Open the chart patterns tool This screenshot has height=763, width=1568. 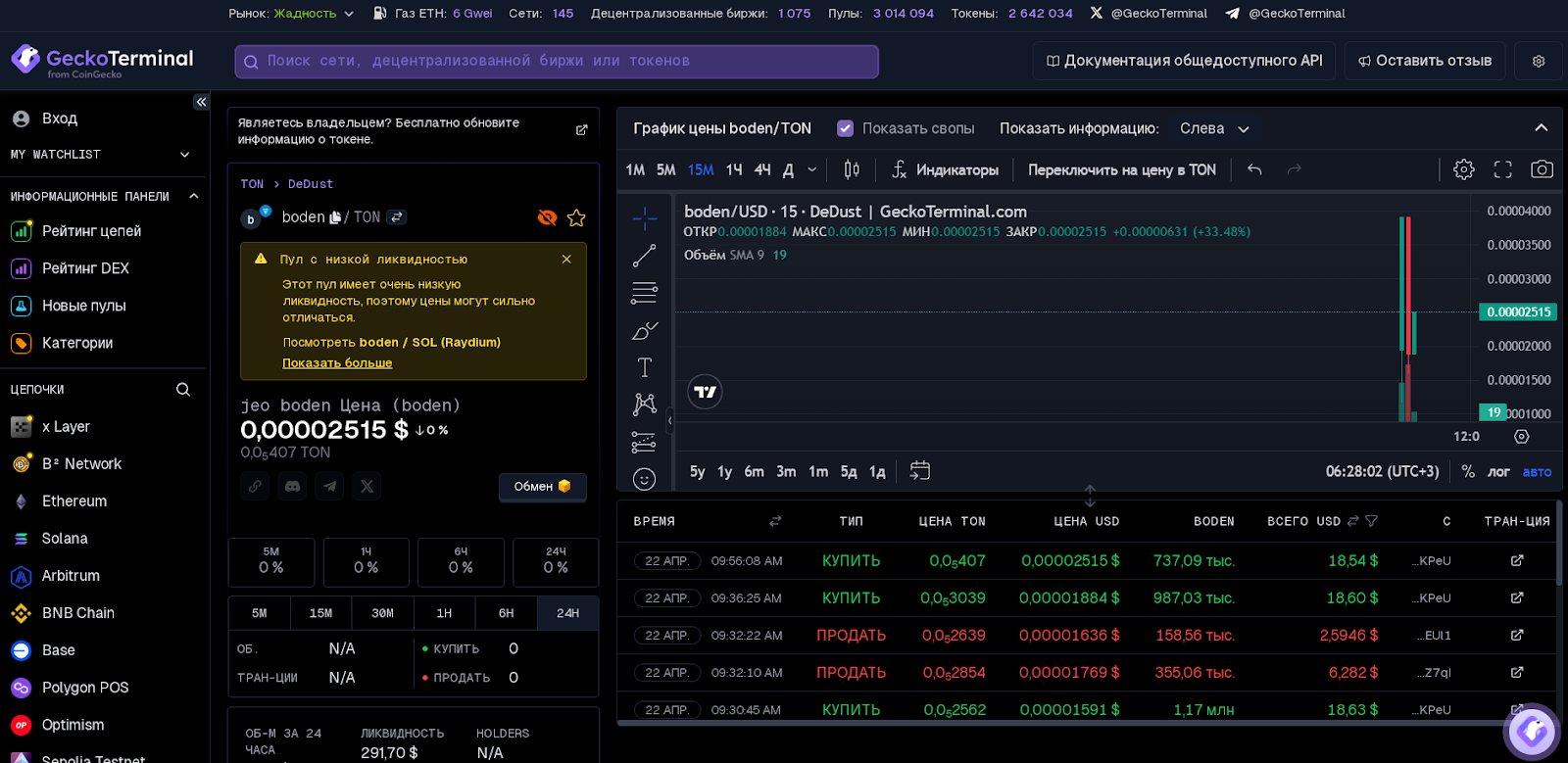tap(644, 405)
